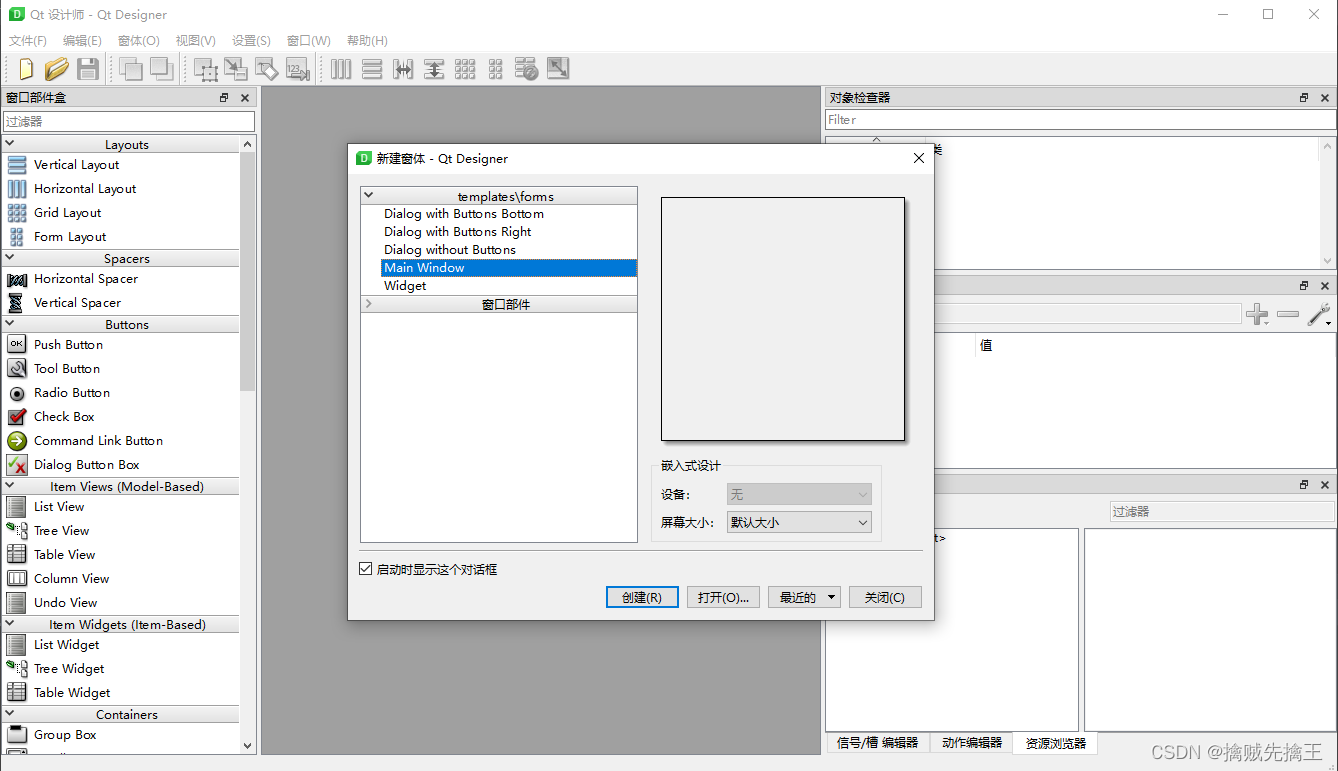Select the Edit Tab Order mode icon
Image resolution: width=1338 pixels, height=771 pixels.
[x=298, y=69]
